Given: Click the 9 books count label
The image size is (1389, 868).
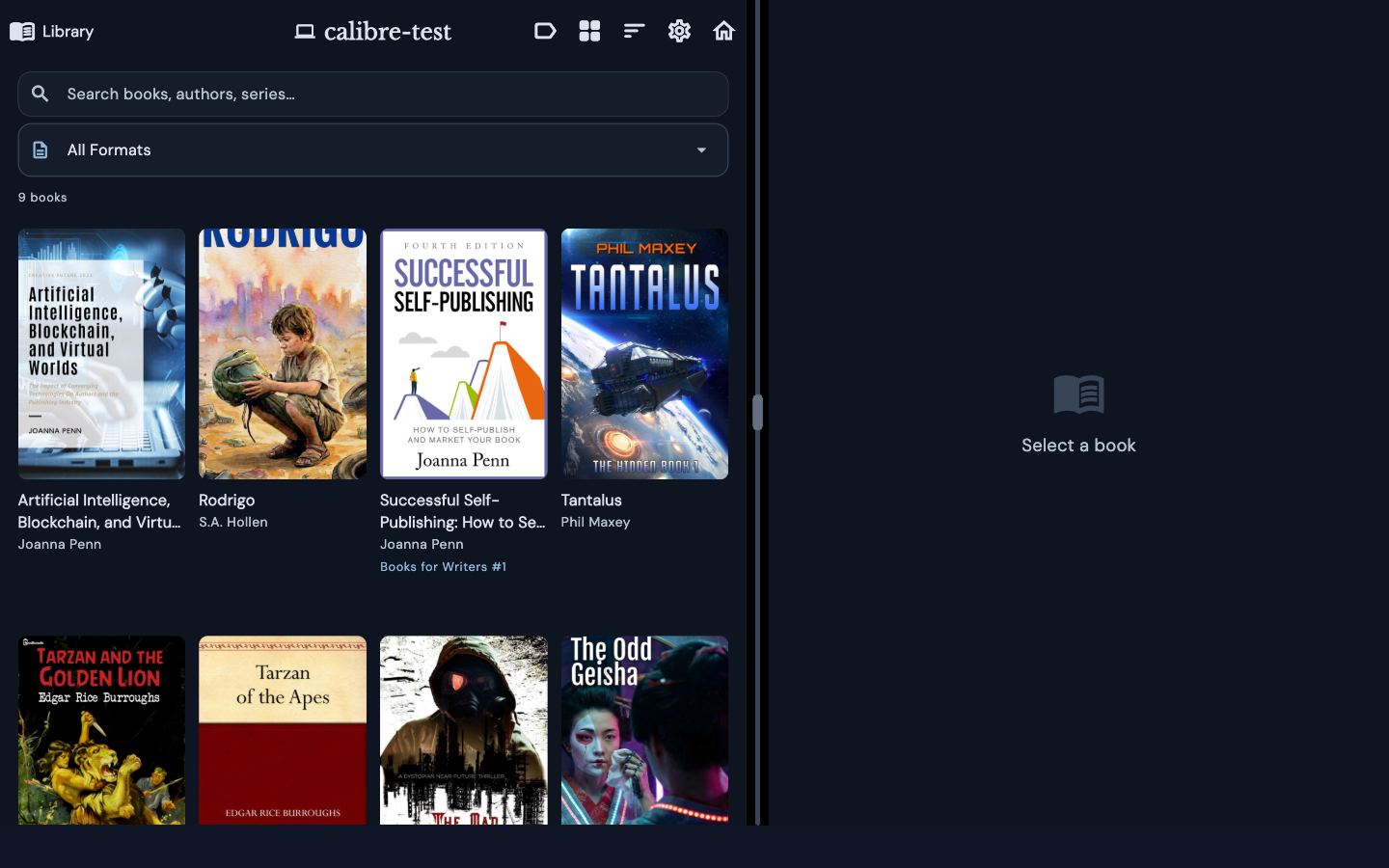Looking at the screenshot, I should (x=42, y=197).
